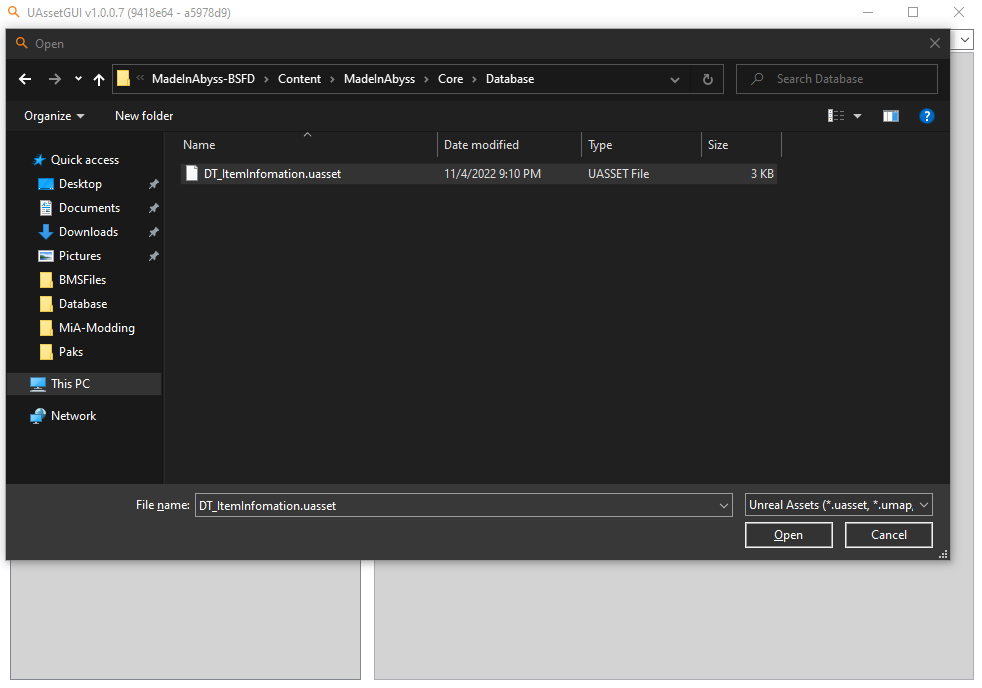Image resolution: width=982 pixels, height=688 pixels.
Task: Select the This PC sidebar entry
Action: point(70,383)
